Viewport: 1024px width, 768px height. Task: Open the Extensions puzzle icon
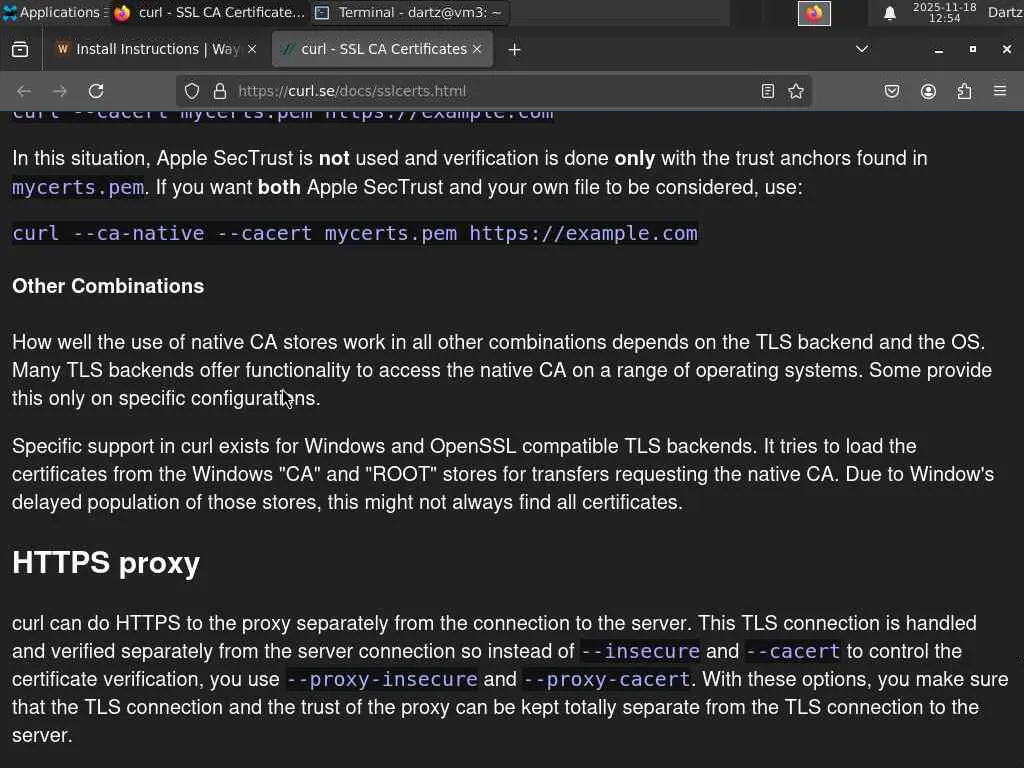964,91
